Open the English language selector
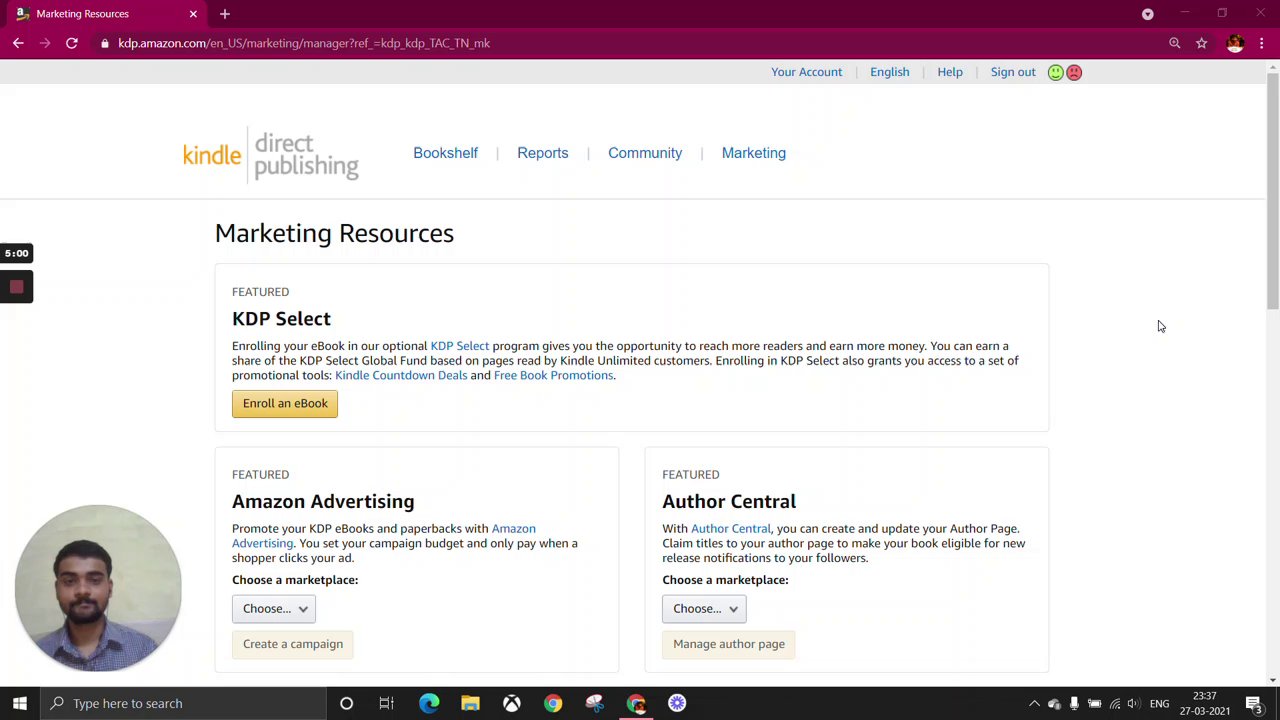 pos(889,72)
